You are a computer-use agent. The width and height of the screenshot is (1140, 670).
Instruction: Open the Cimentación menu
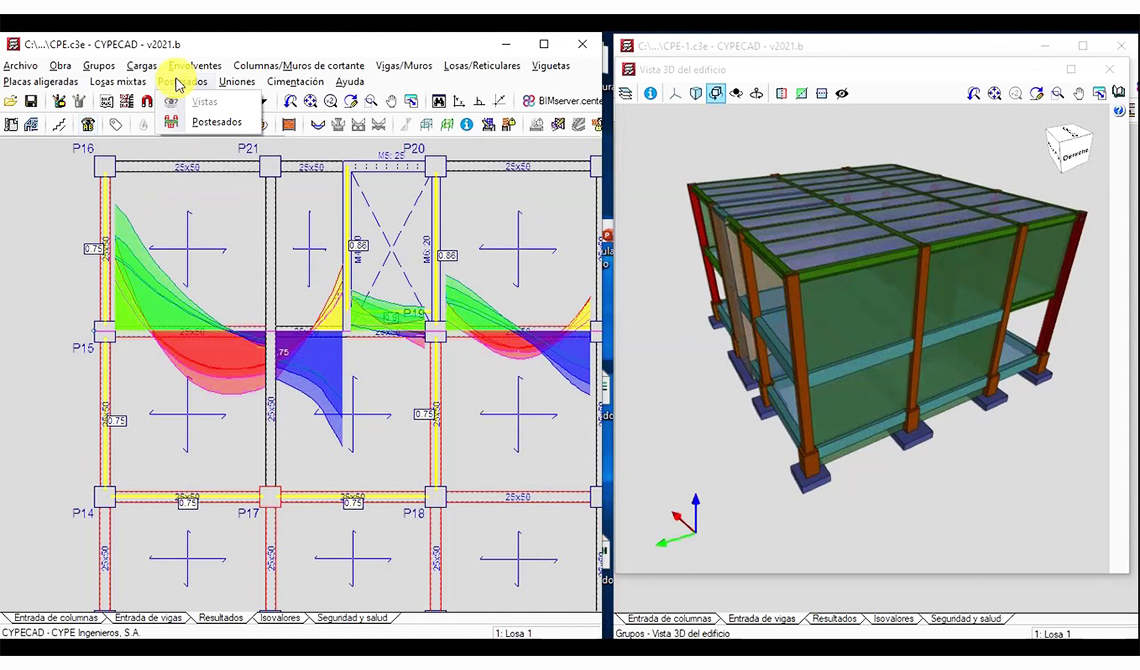[x=295, y=81]
